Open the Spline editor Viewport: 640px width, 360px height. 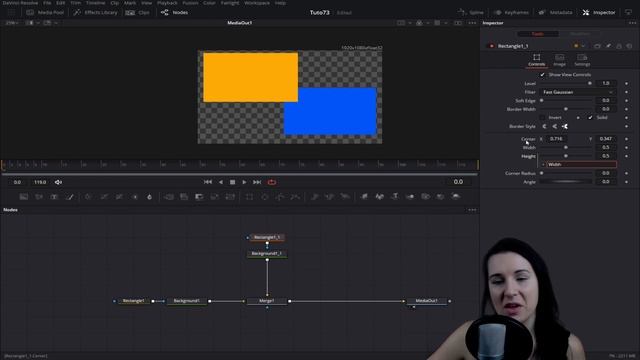pyautogui.click(x=471, y=13)
